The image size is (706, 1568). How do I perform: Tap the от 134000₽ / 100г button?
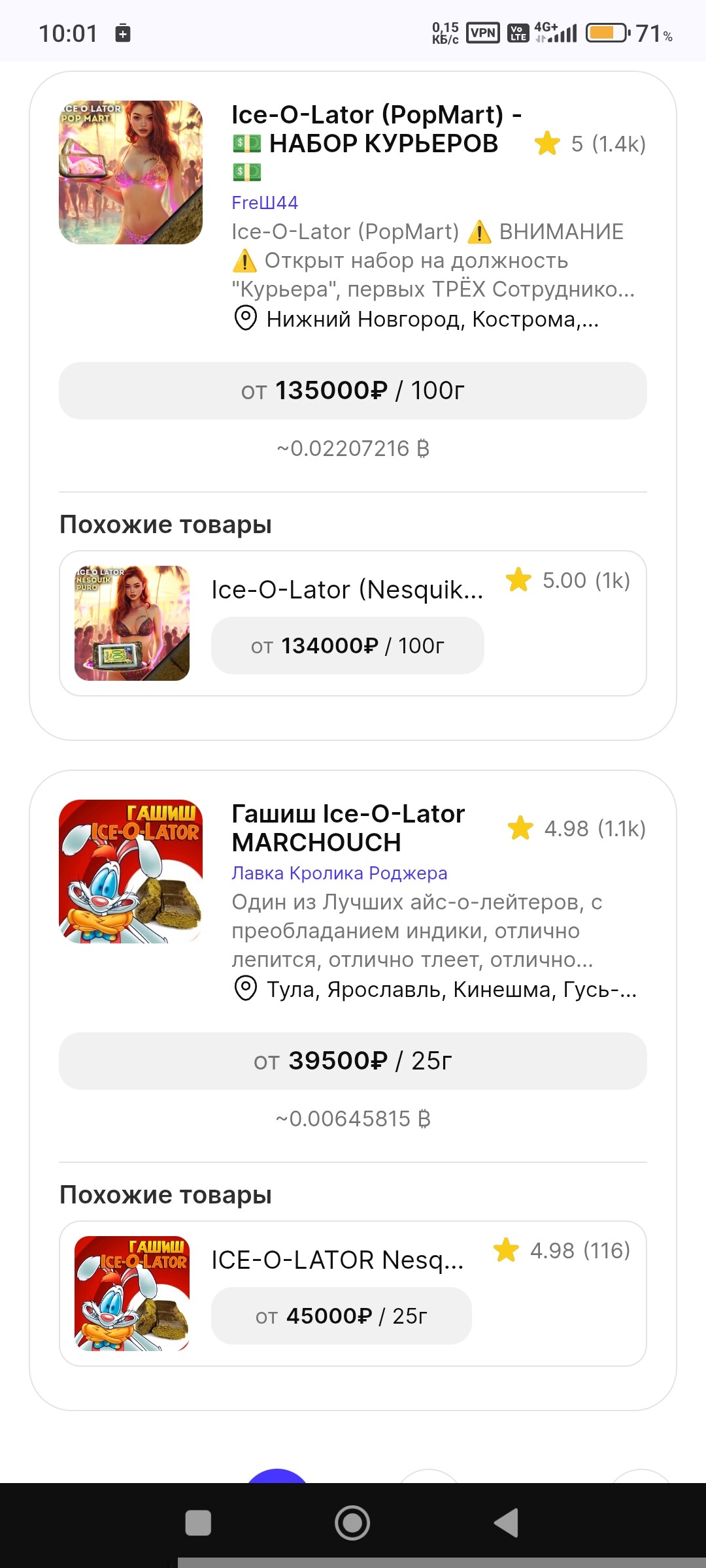pyautogui.click(x=347, y=645)
